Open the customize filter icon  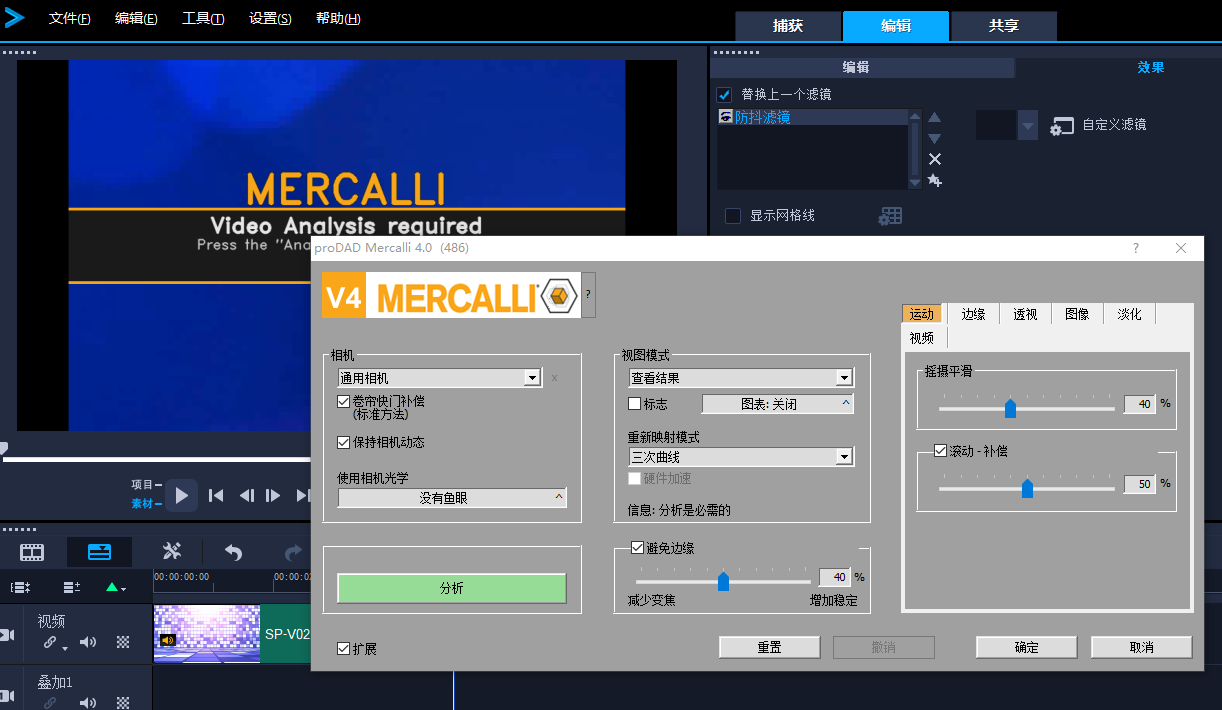click(1062, 126)
